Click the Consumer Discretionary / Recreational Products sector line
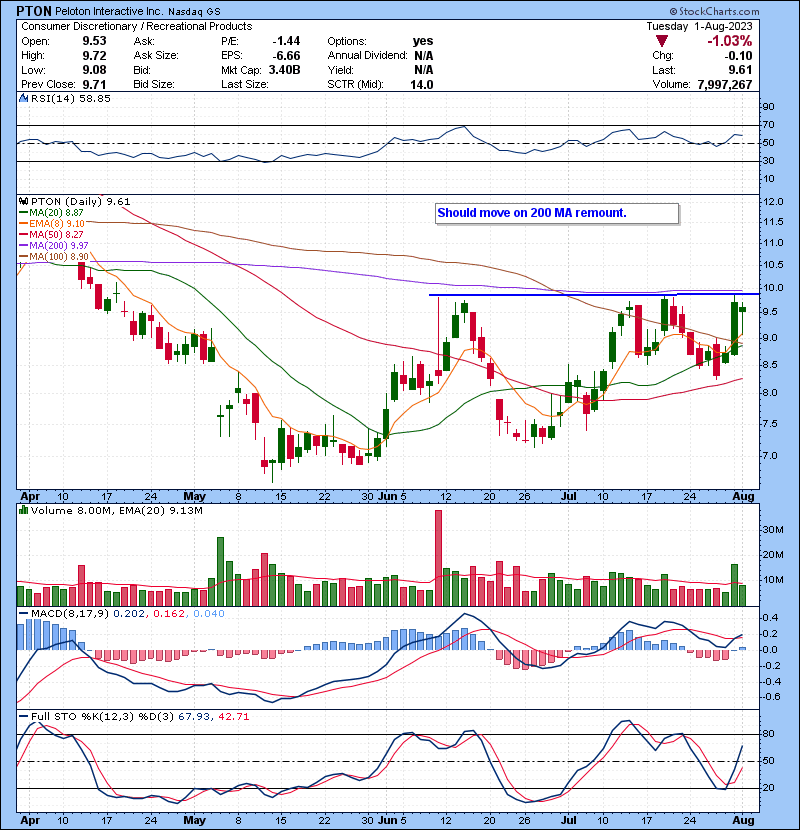This screenshot has height=830, width=800. (137, 26)
